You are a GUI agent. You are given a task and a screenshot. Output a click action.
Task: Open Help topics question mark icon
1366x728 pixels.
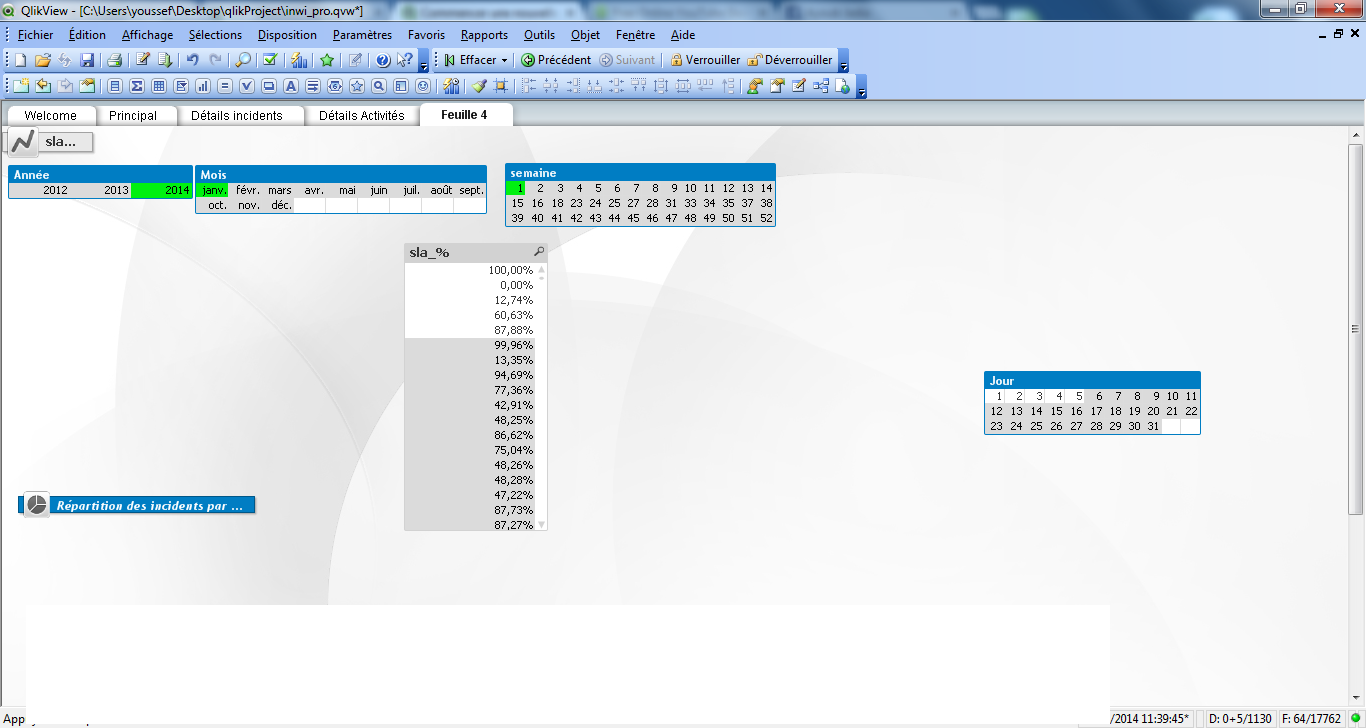point(383,60)
